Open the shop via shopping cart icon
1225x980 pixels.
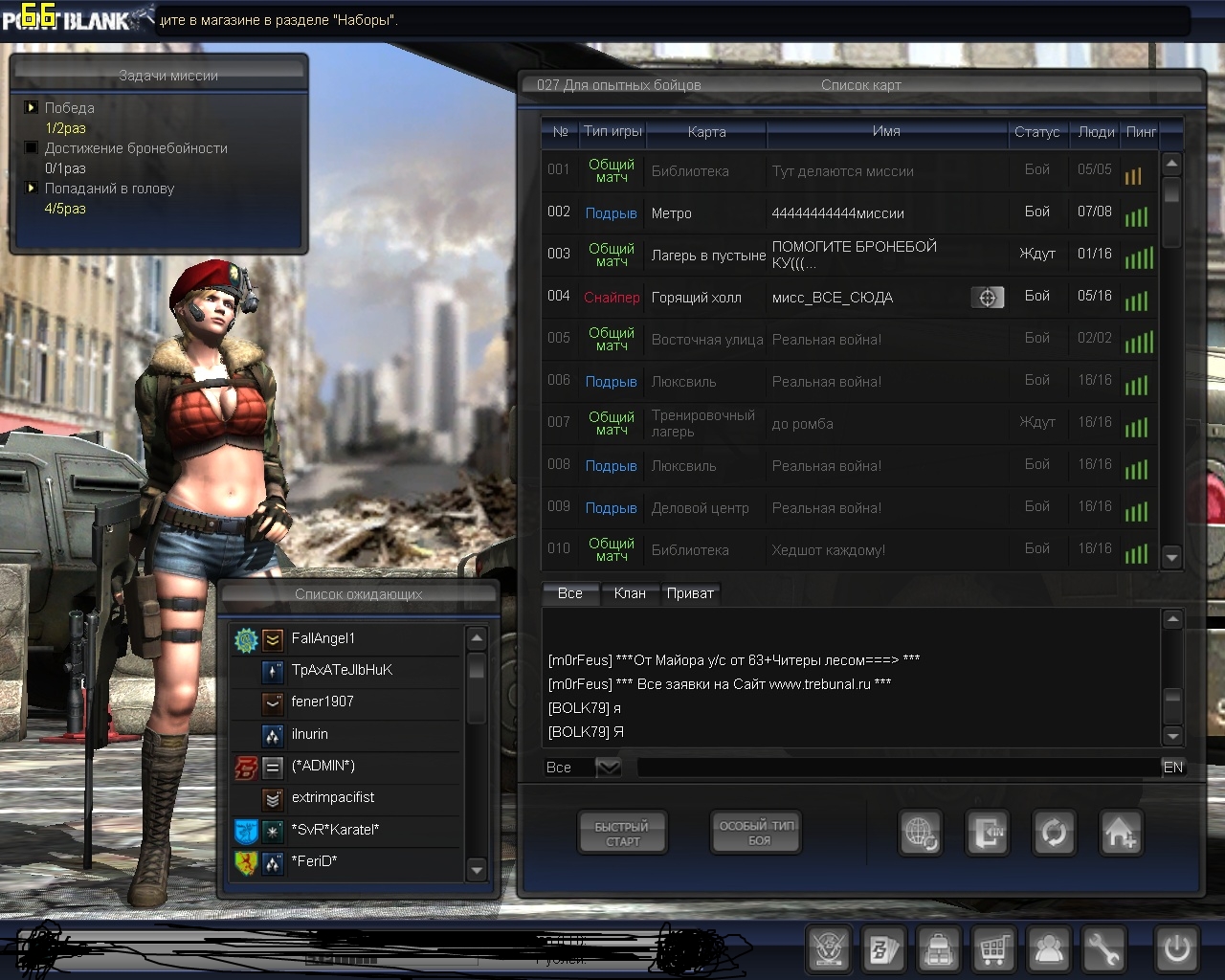point(993,950)
